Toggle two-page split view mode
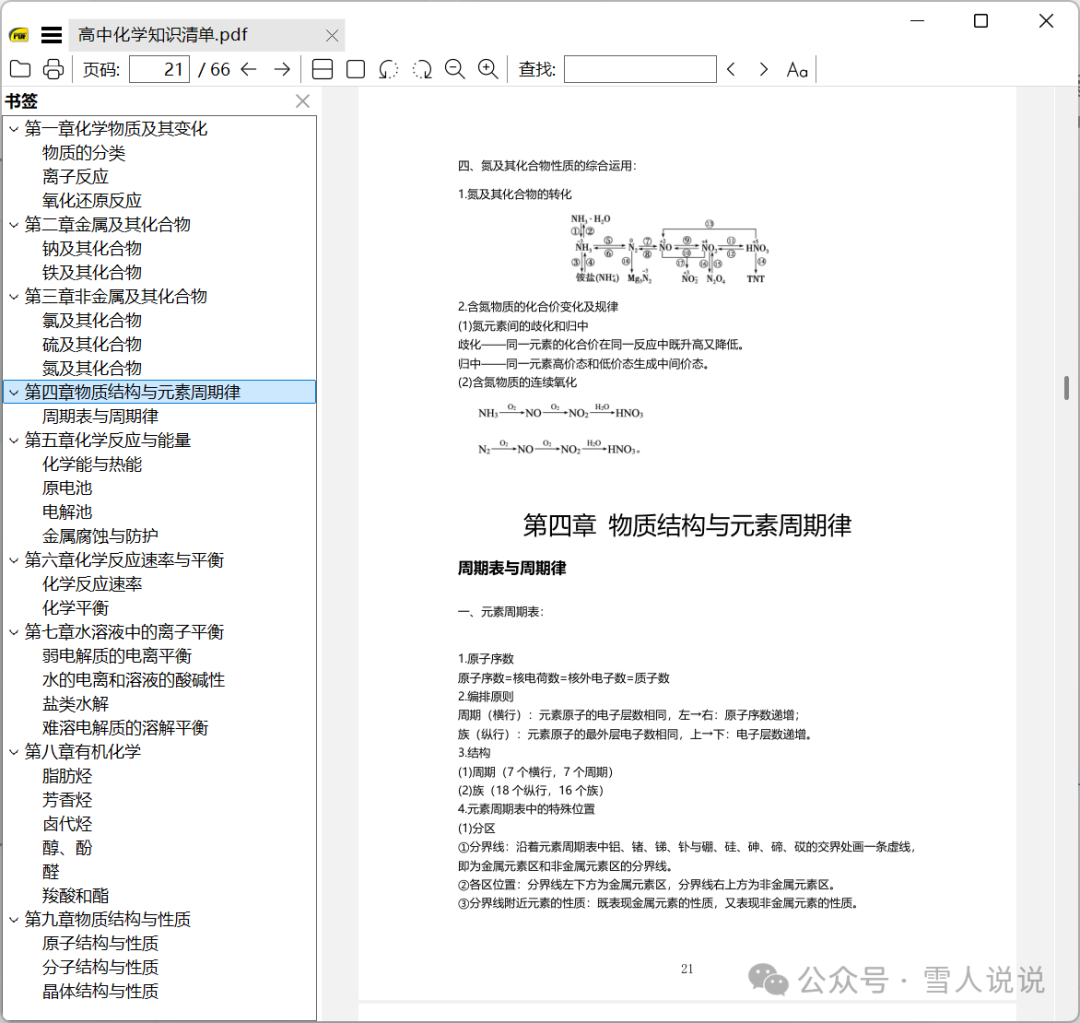Image resolution: width=1080 pixels, height=1023 pixels. point(322,69)
